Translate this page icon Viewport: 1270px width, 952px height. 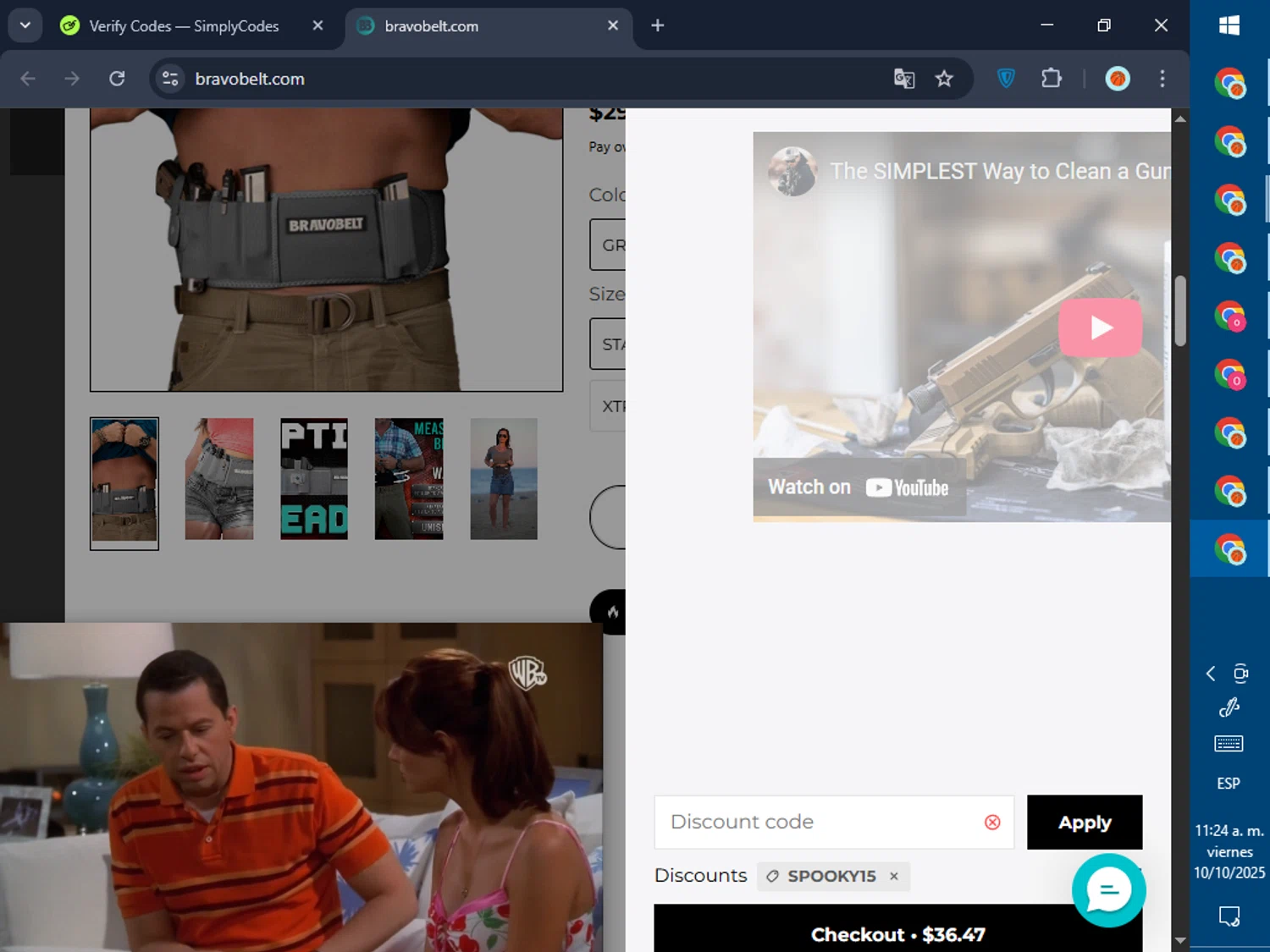coord(904,79)
